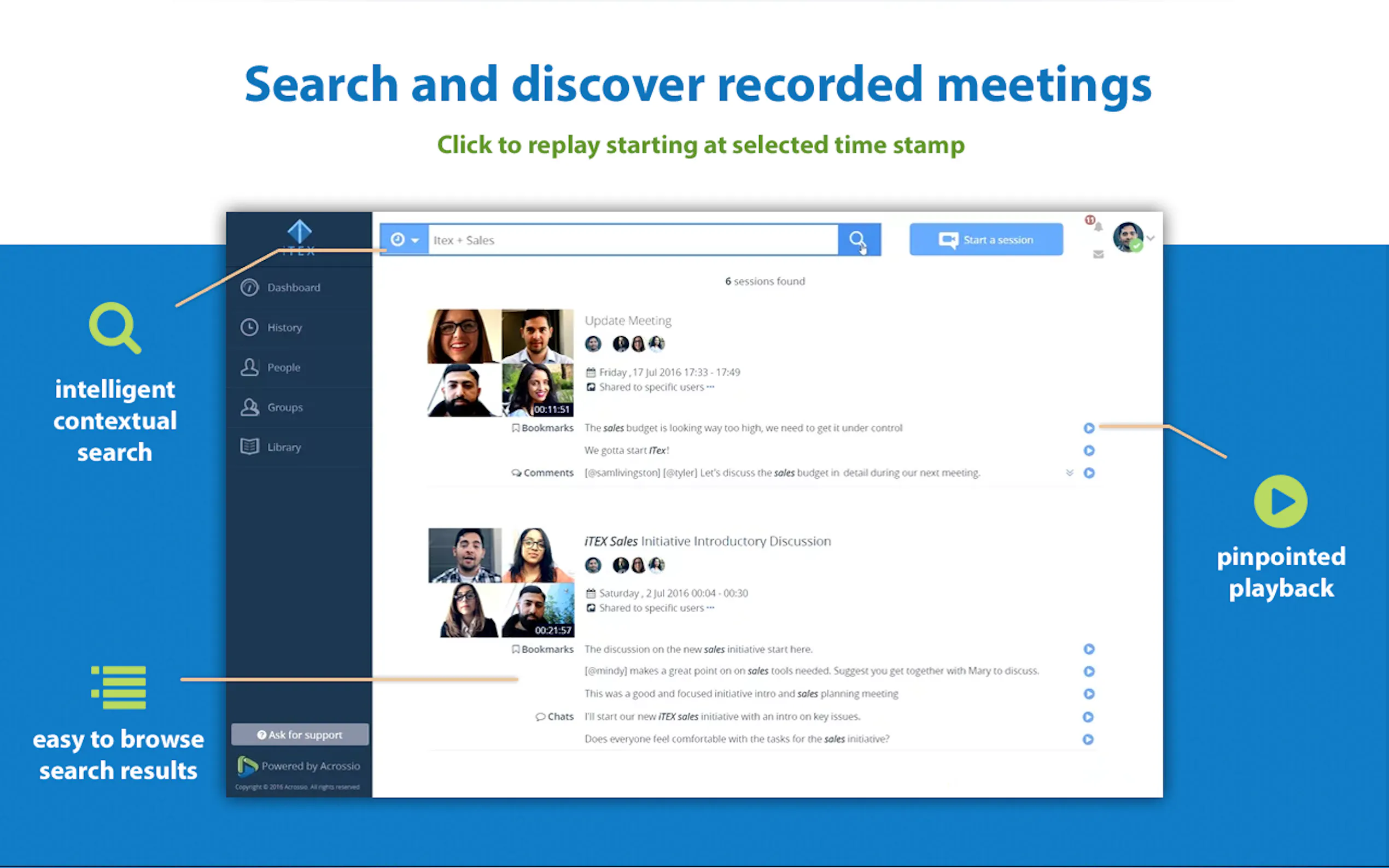
Task: Open the search filter clock dropdown
Action: pyautogui.click(x=404, y=239)
